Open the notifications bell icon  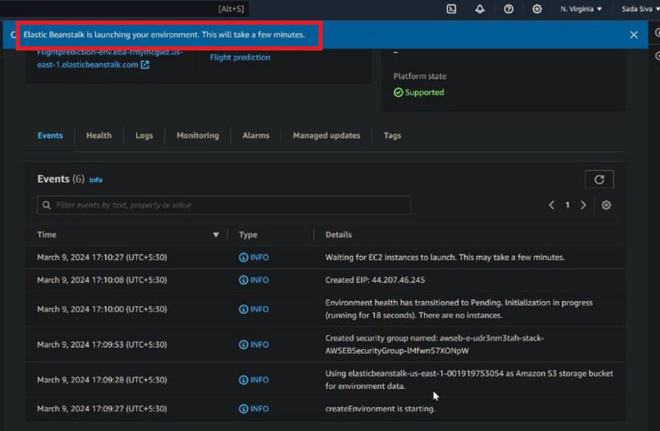click(479, 9)
